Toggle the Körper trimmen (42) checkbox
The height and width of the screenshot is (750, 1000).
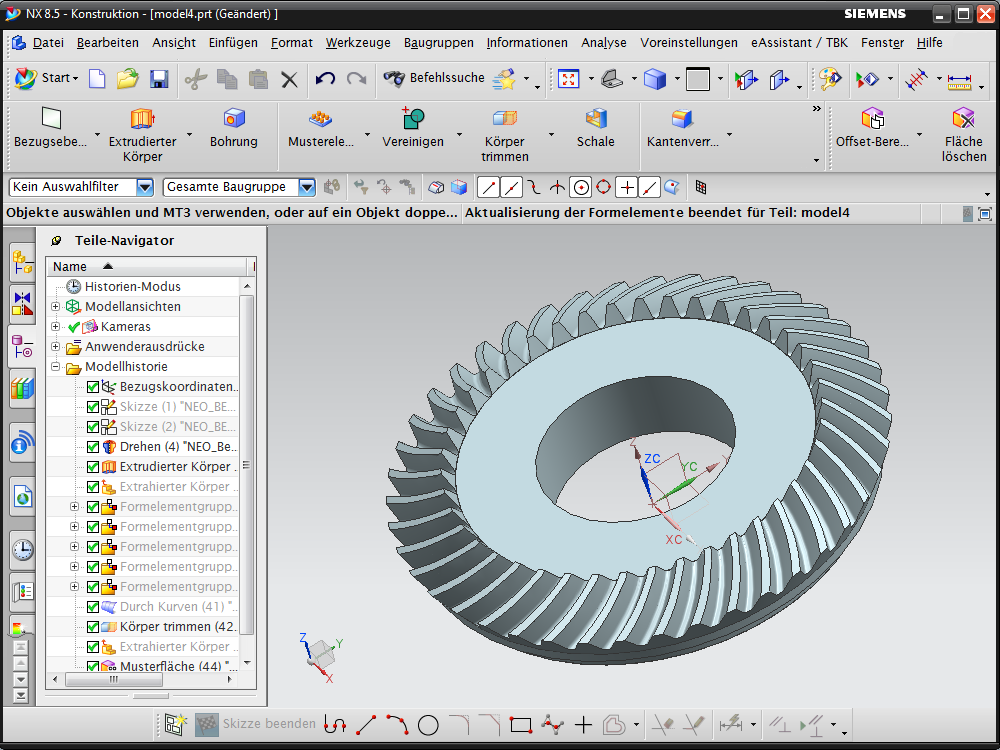(x=93, y=627)
